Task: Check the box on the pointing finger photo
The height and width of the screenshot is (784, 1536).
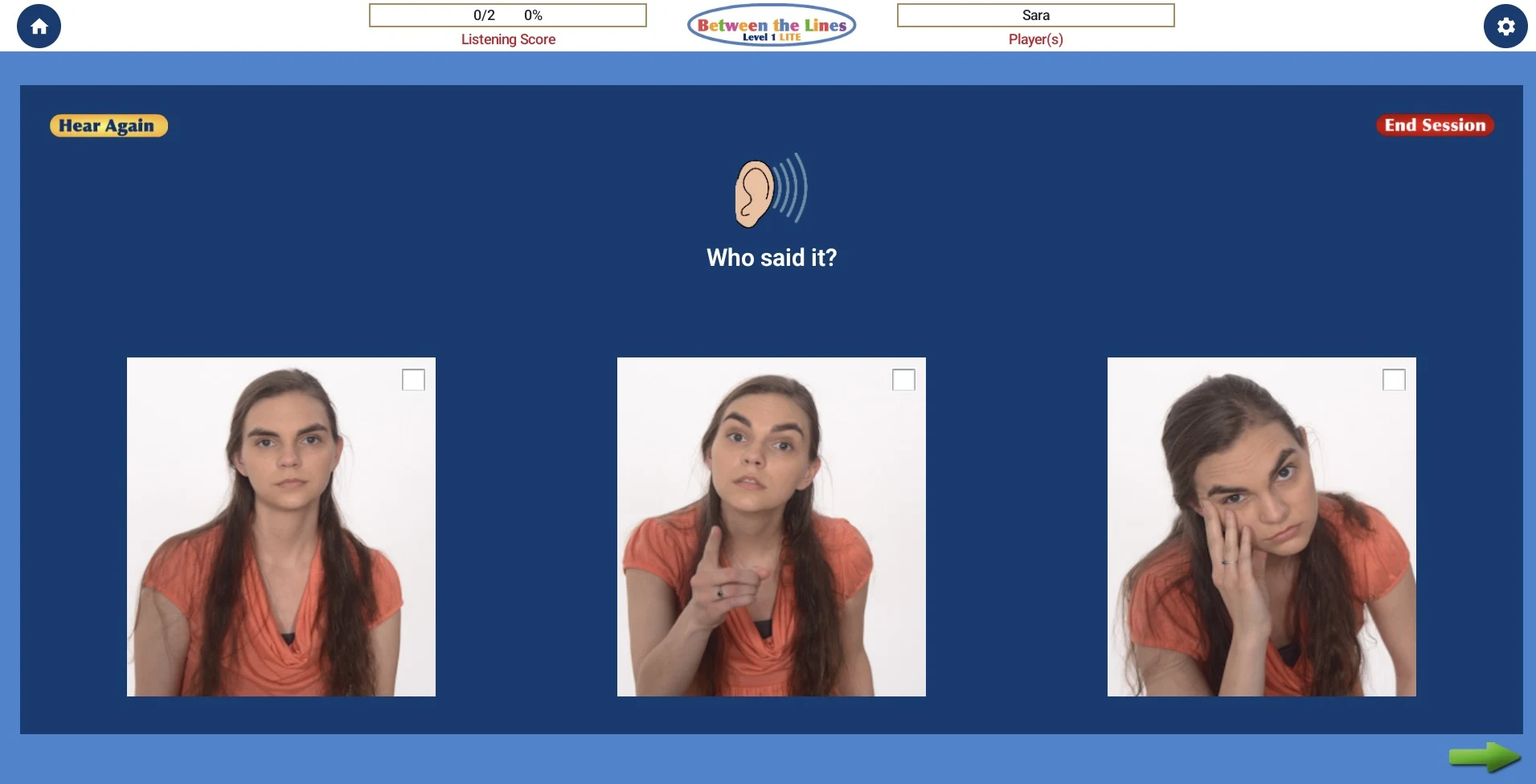Action: point(903,380)
